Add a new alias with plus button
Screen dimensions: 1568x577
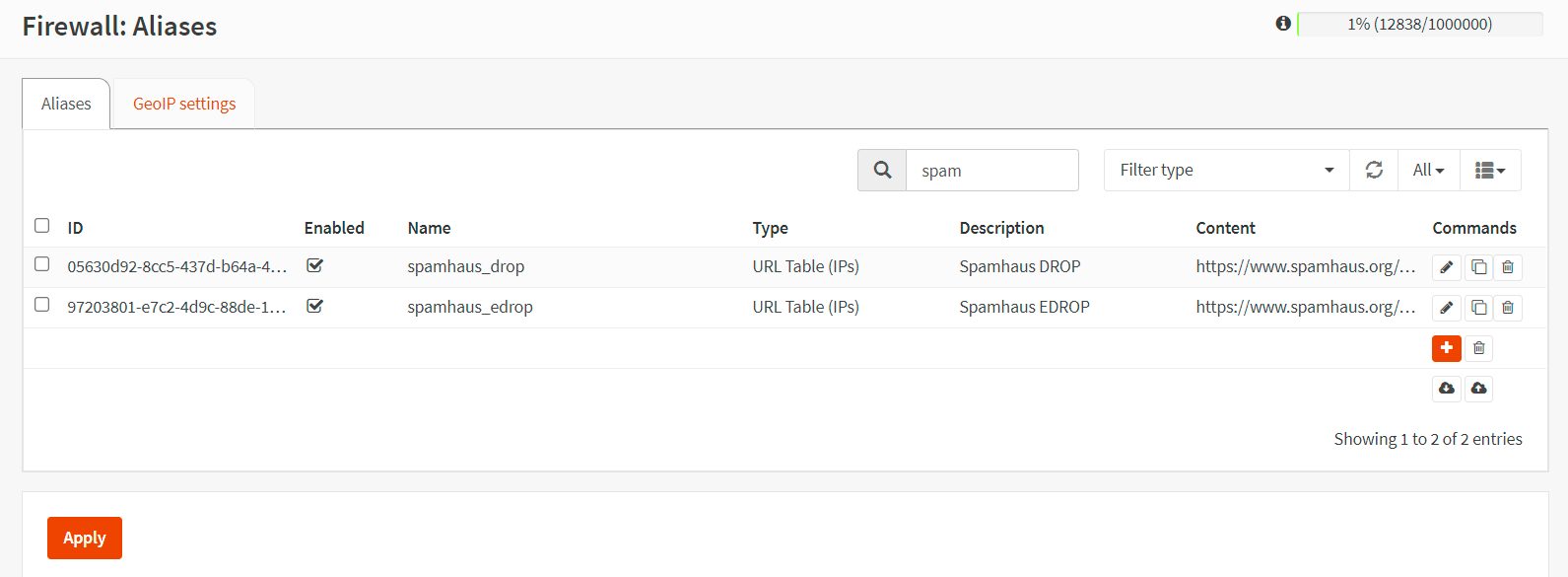[x=1446, y=348]
